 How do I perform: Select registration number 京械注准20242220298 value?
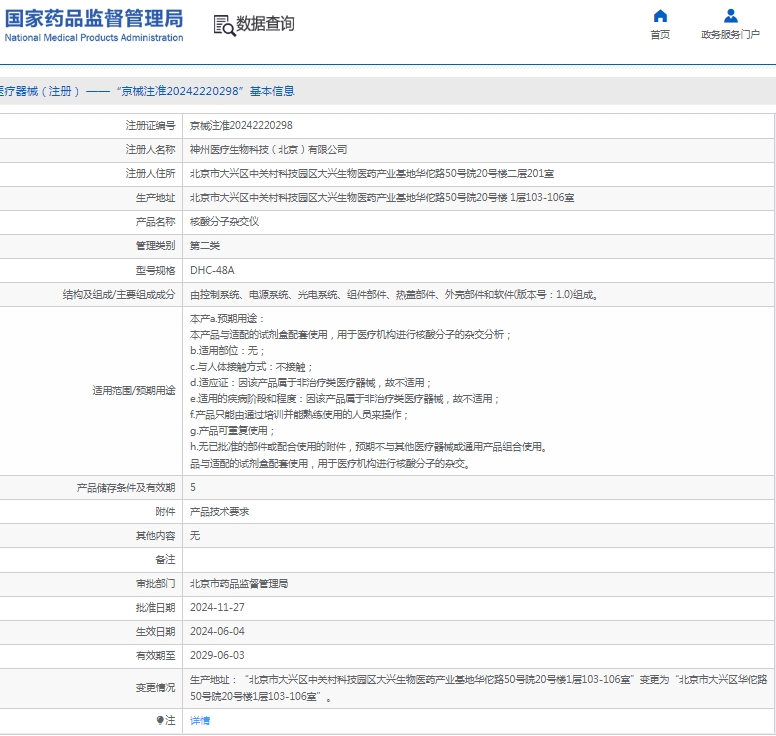click(241, 126)
